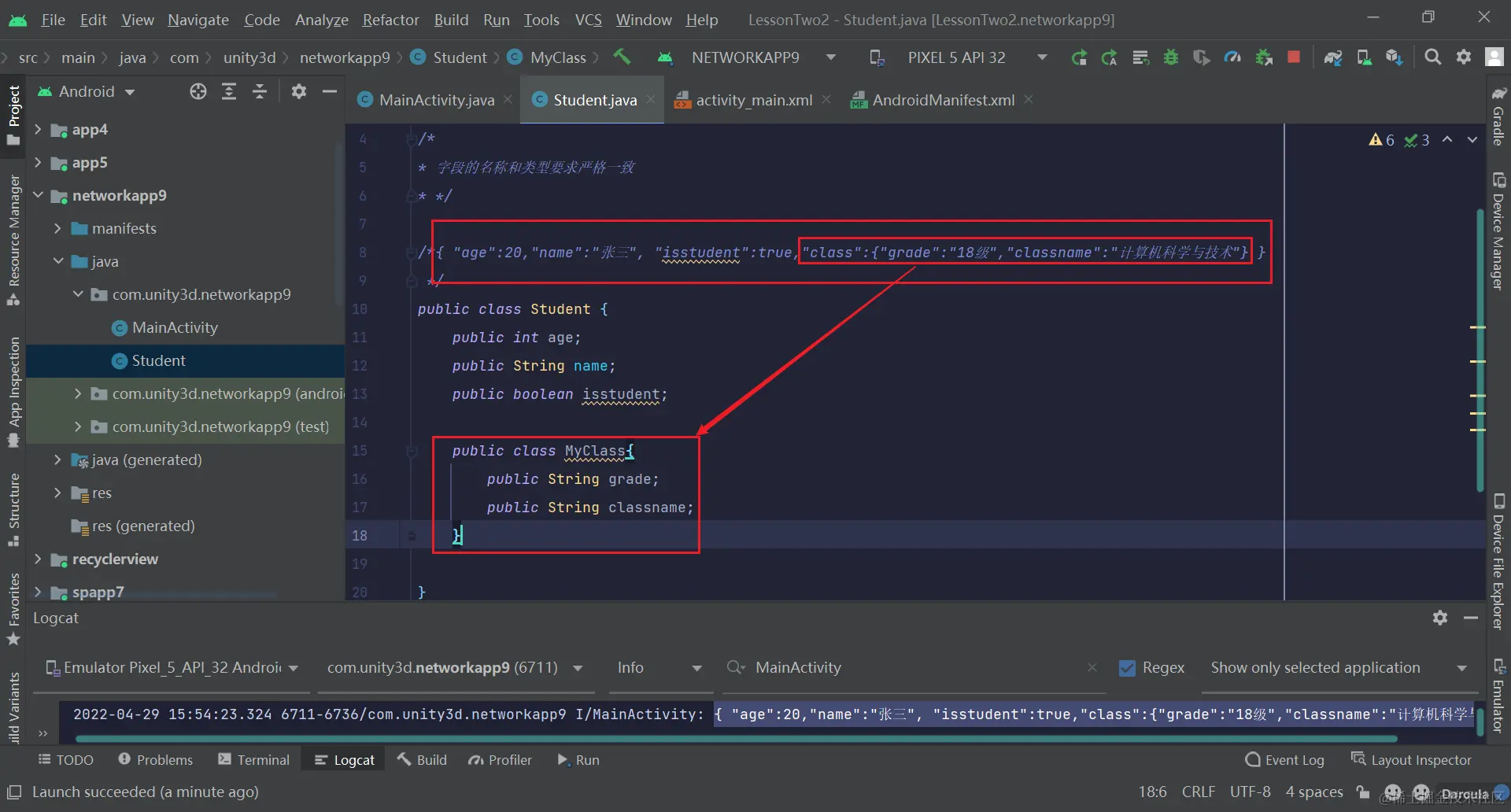Click the Logcat search input field

(x=913, y=668)
